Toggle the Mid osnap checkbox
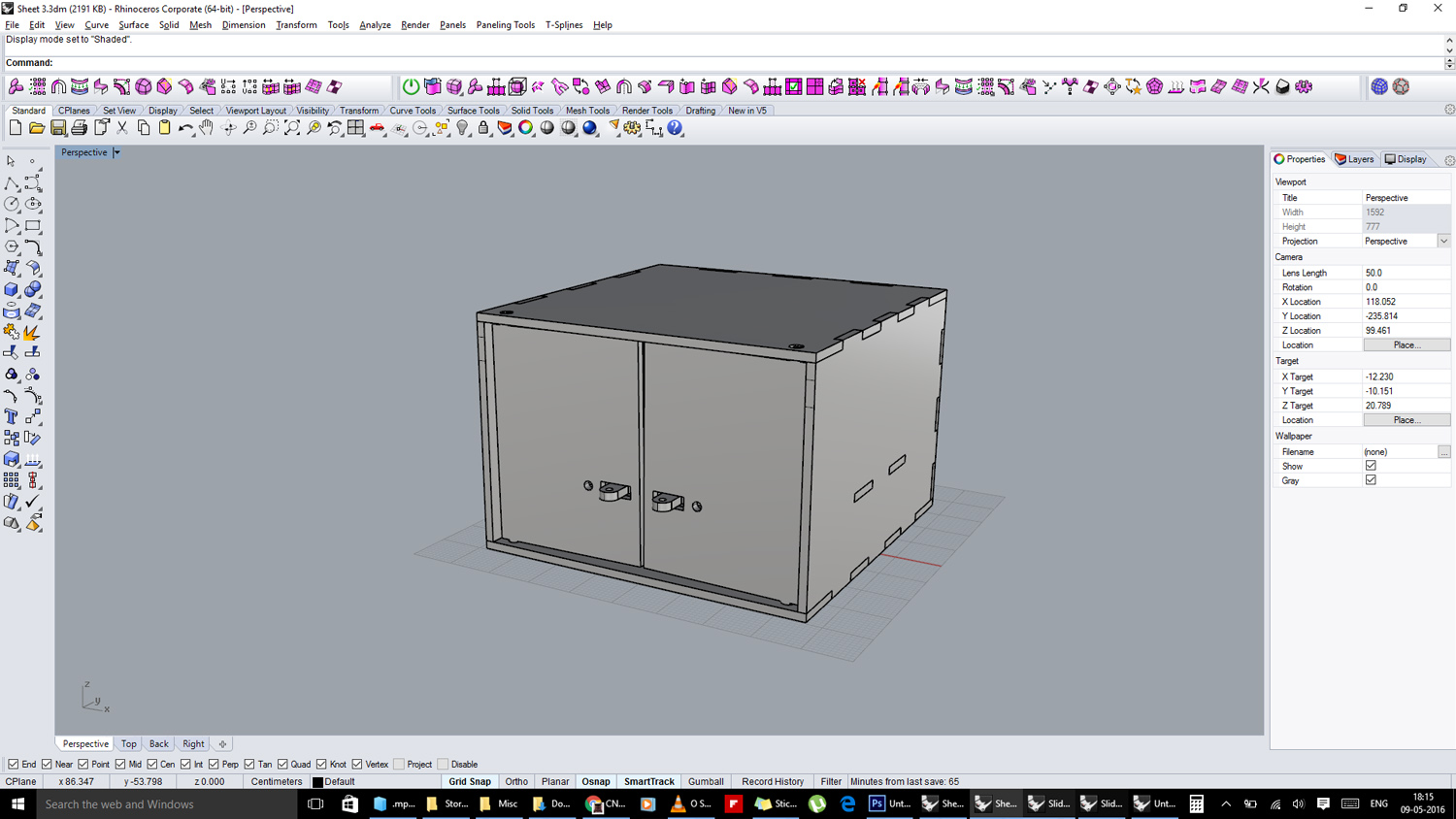 pyautogui.click(x=120, y=764)
